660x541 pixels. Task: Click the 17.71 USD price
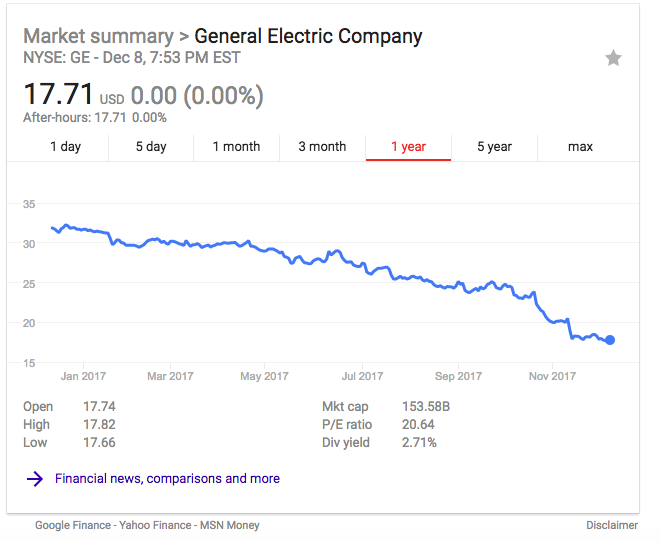click(59, 96)
